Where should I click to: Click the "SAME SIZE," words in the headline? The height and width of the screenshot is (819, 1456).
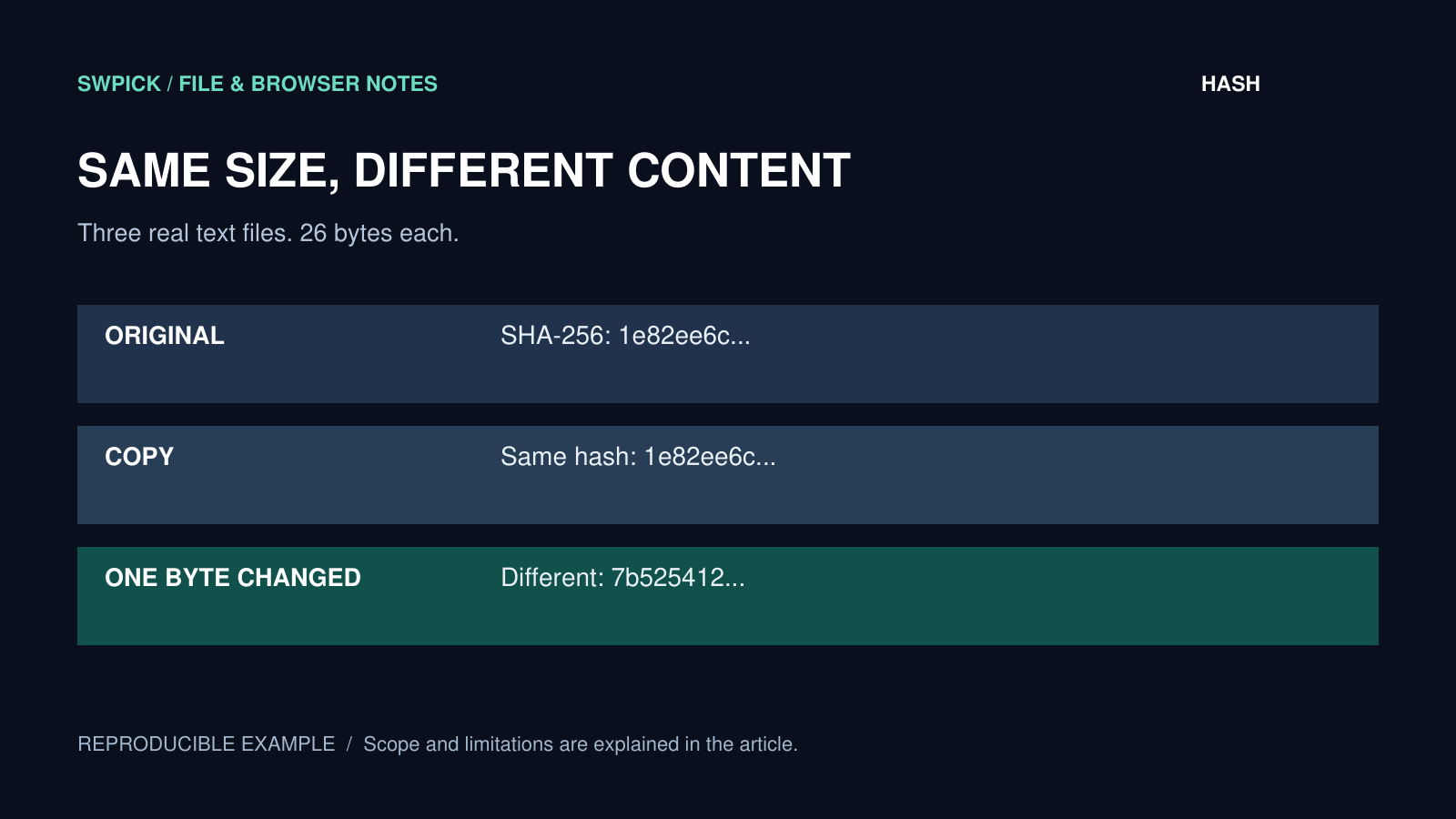(208, 171)
